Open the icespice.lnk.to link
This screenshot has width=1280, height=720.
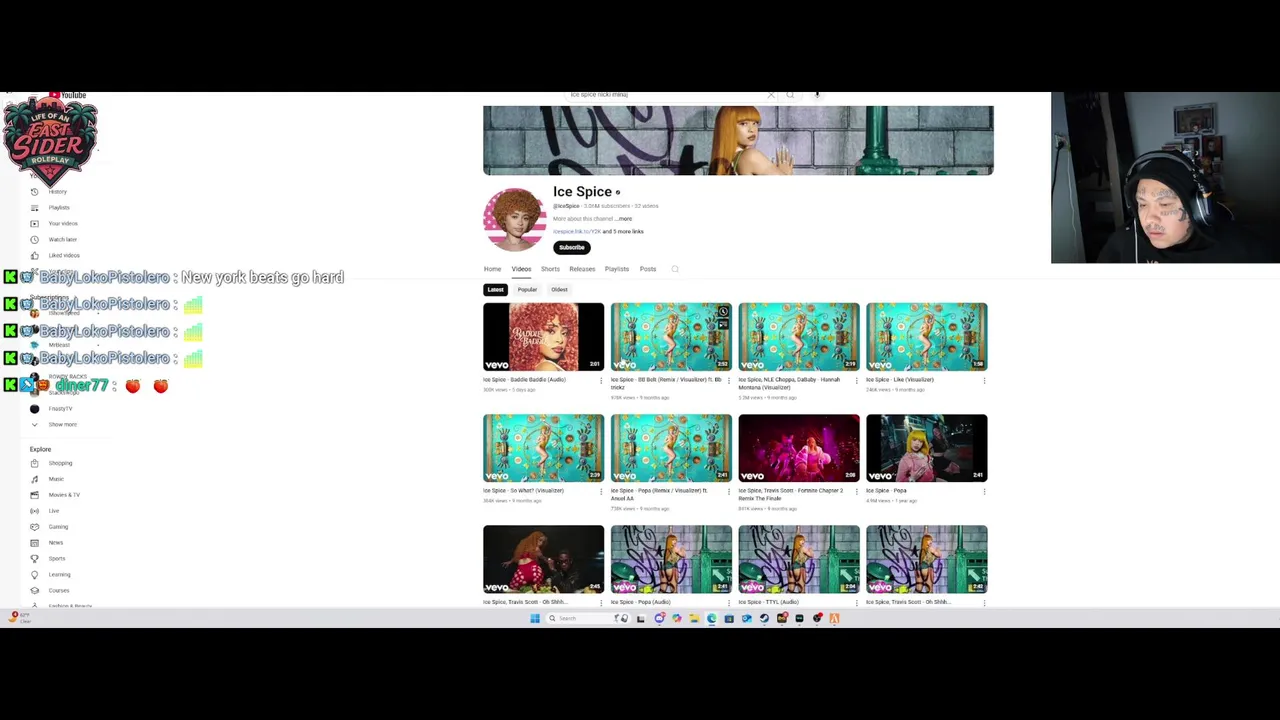[577, 231]
